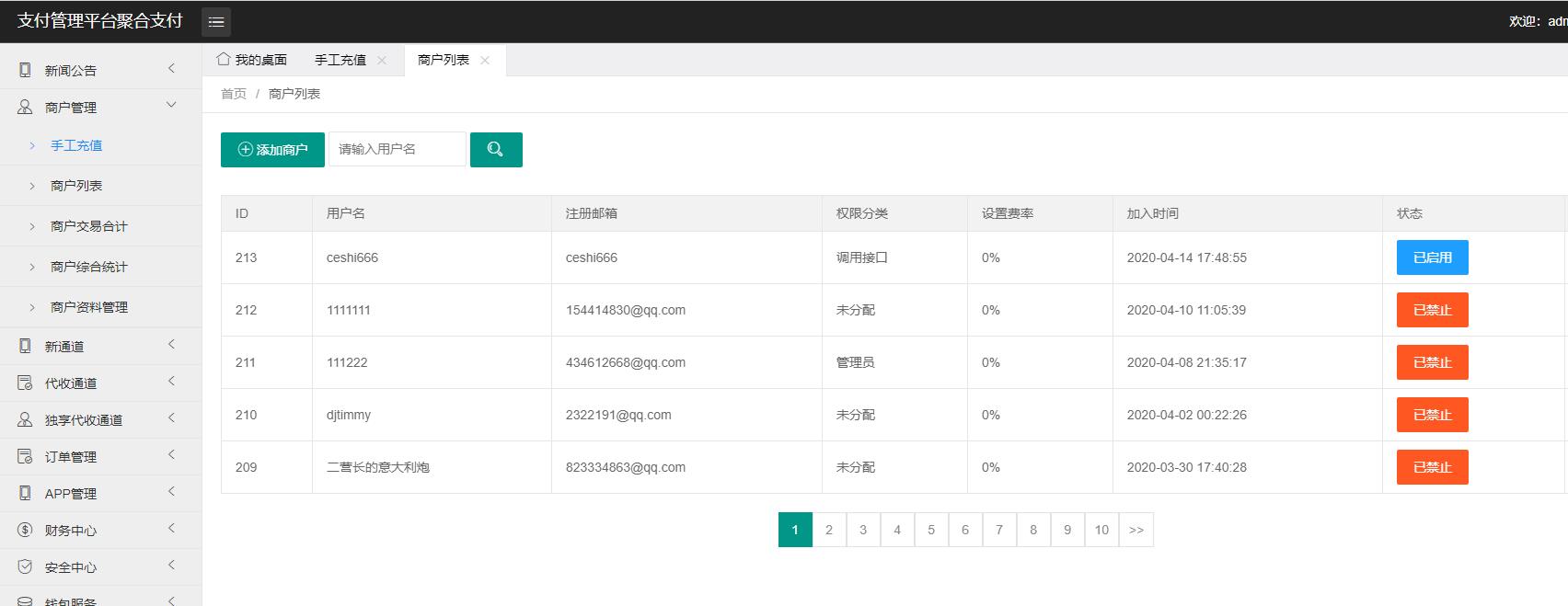Click the 财务中心 dollar icon

(x=25, y=531)
